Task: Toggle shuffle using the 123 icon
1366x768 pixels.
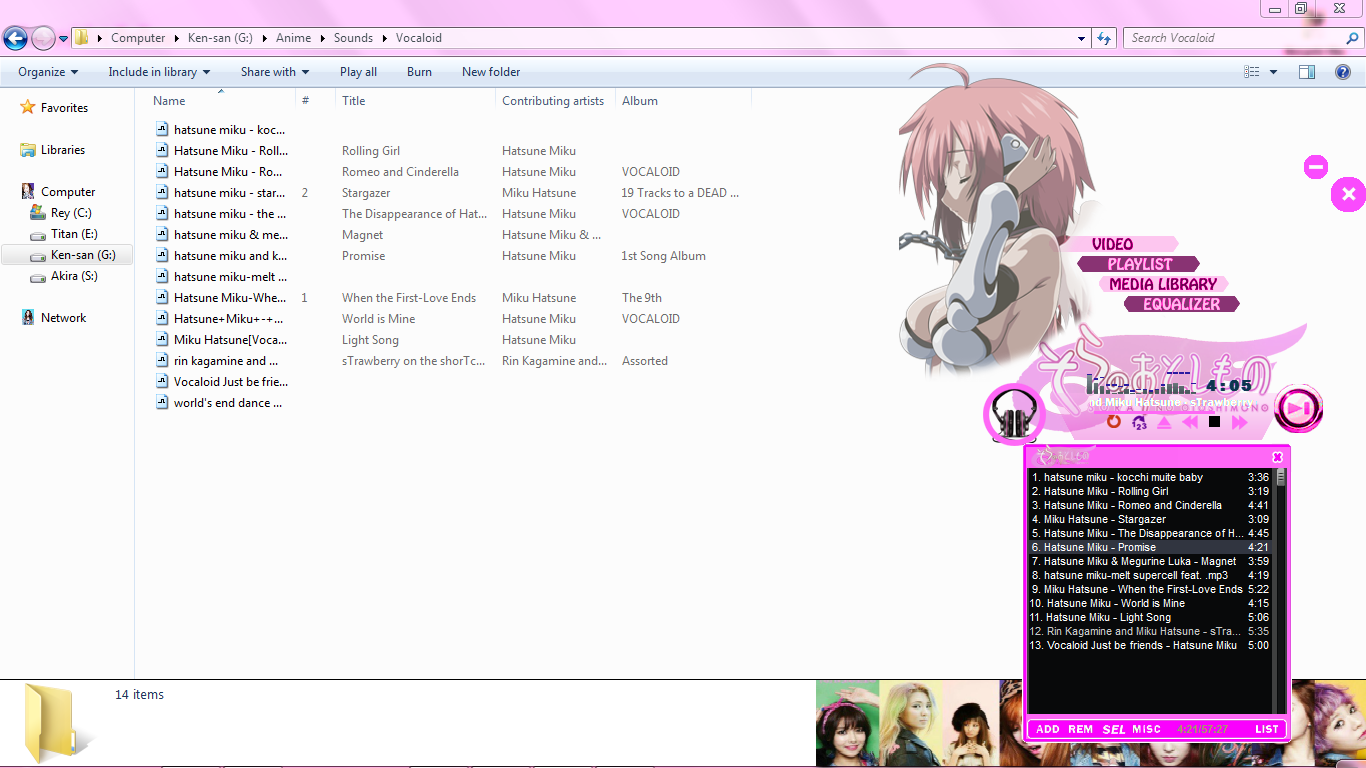Action: coord(1139,422)
